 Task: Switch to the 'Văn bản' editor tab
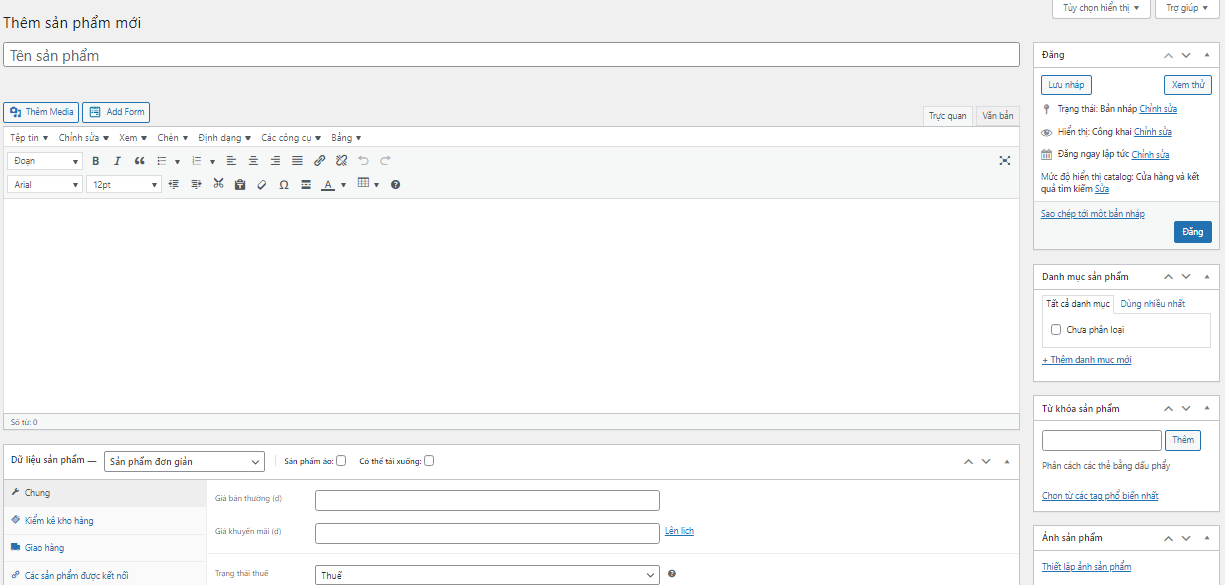pos(997,116)
